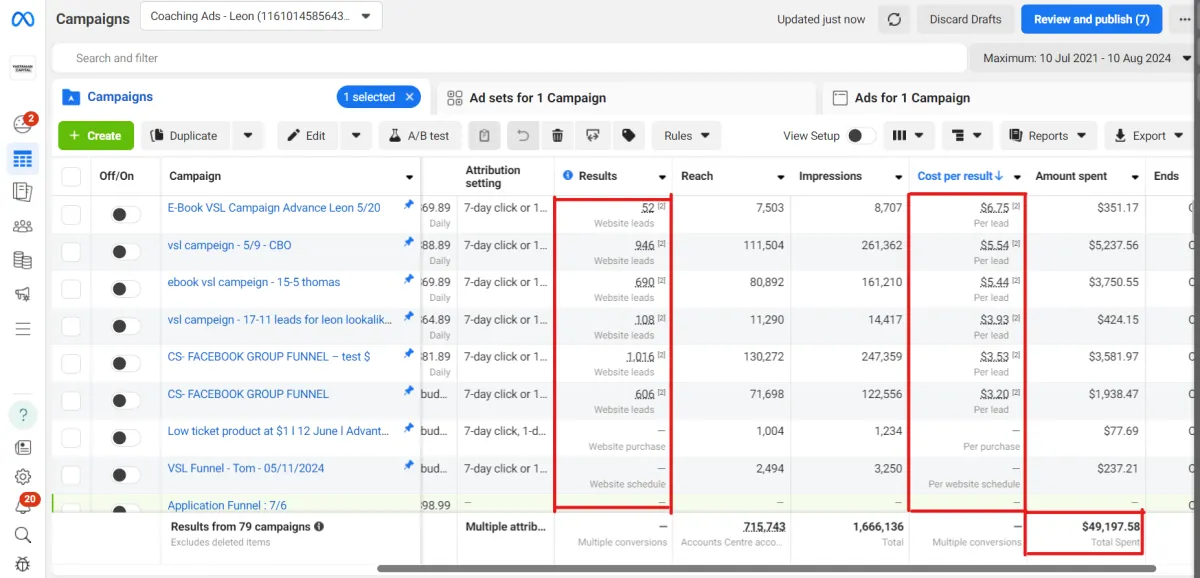This screenshot has width=1200, height=578.
Task: Toggle the E-Book VSL Campaign on/off switch
Action: coord(125,214)
